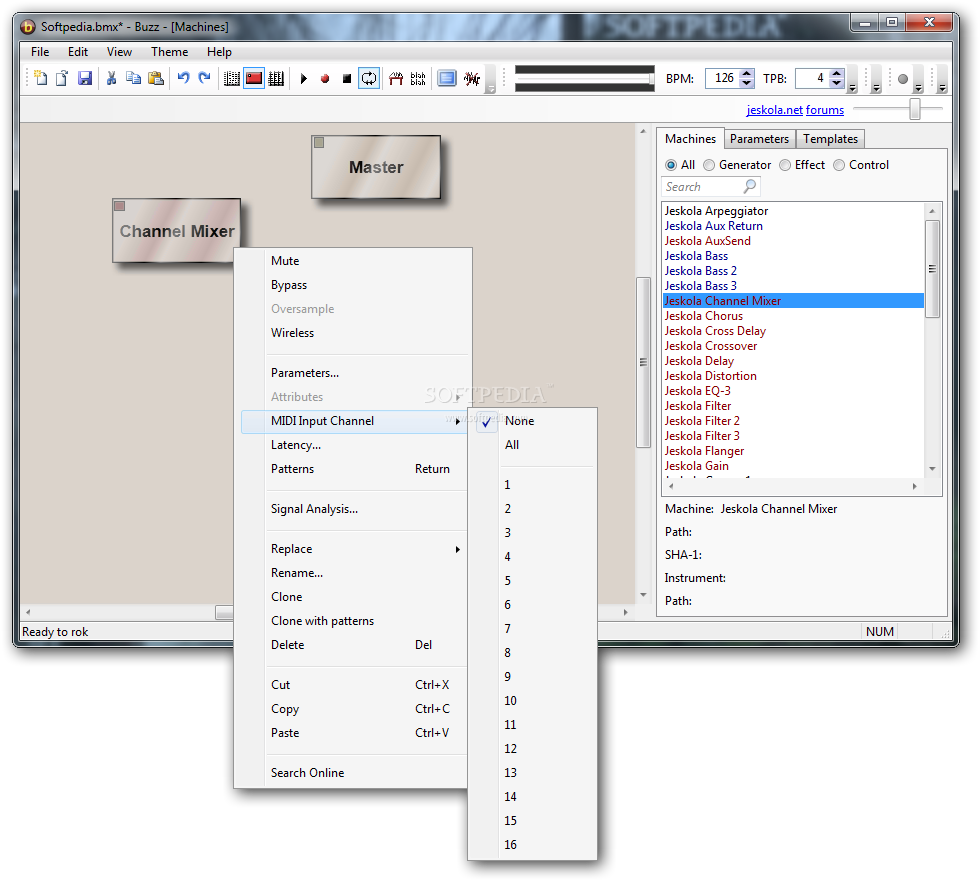Choose Clone with patterns menu entry
This screenshot has width=980, height=881.
tap(354, 621)
